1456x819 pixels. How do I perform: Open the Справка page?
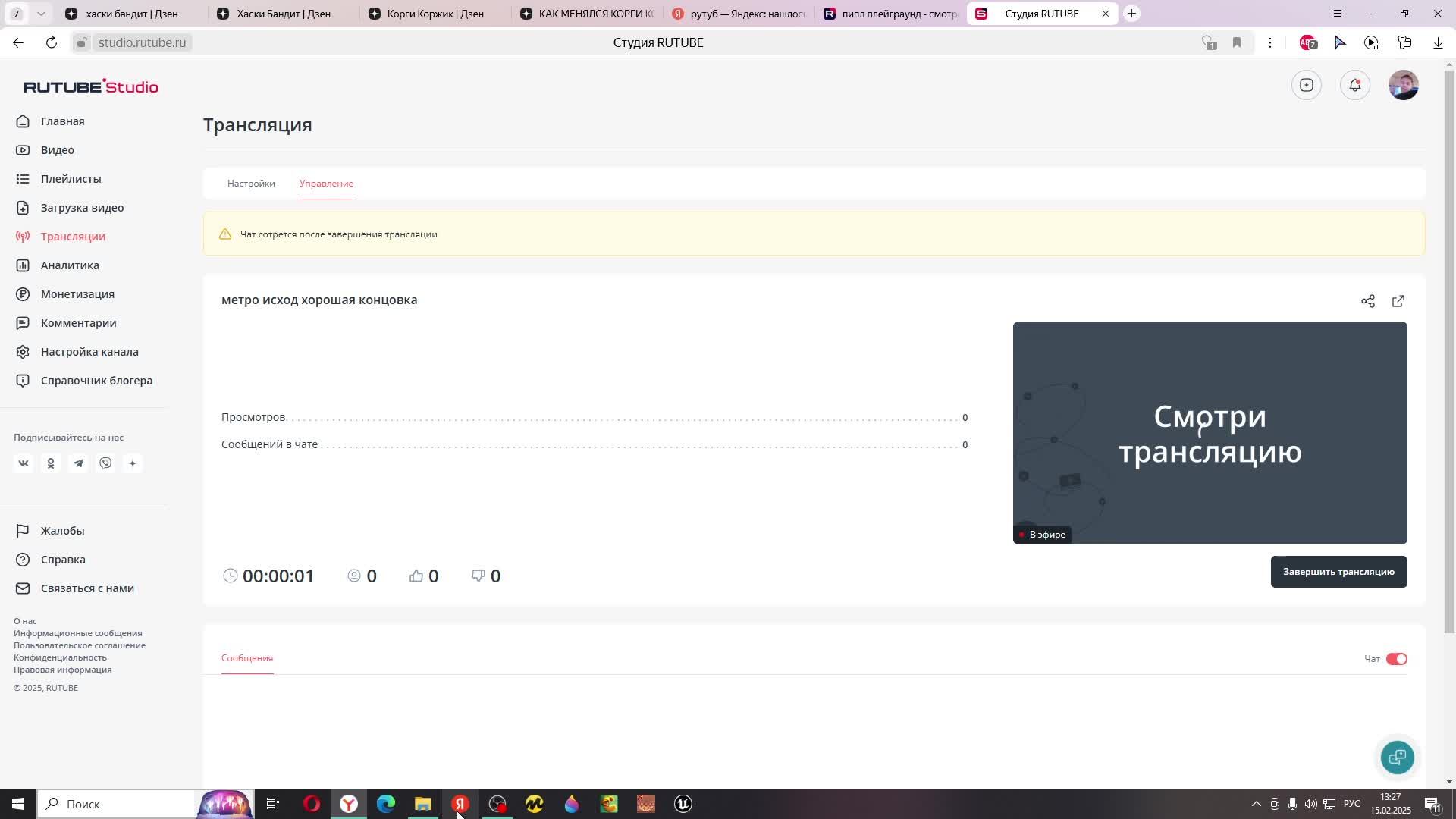63,560
